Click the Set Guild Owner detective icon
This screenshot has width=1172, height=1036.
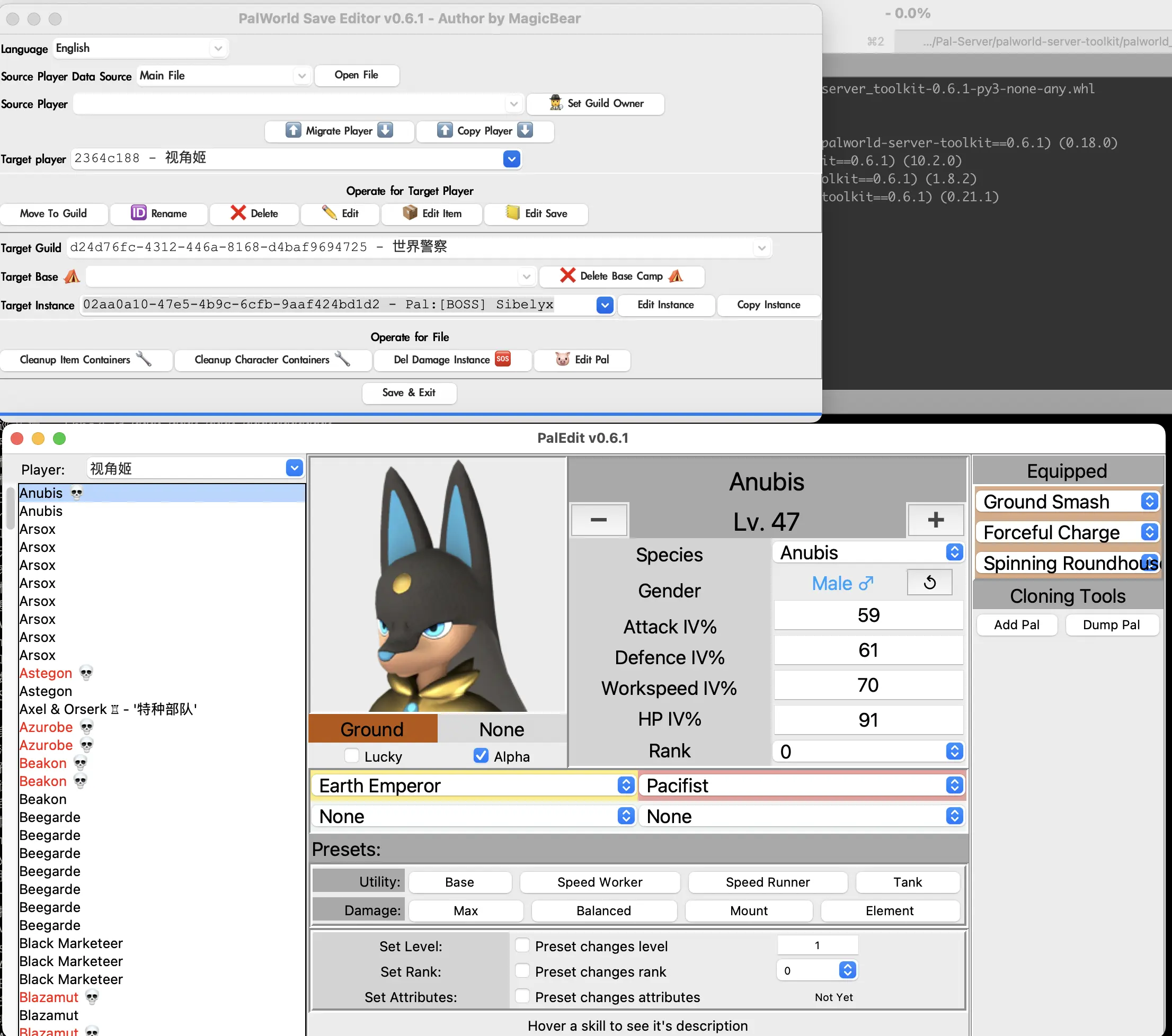click(555, 103)
